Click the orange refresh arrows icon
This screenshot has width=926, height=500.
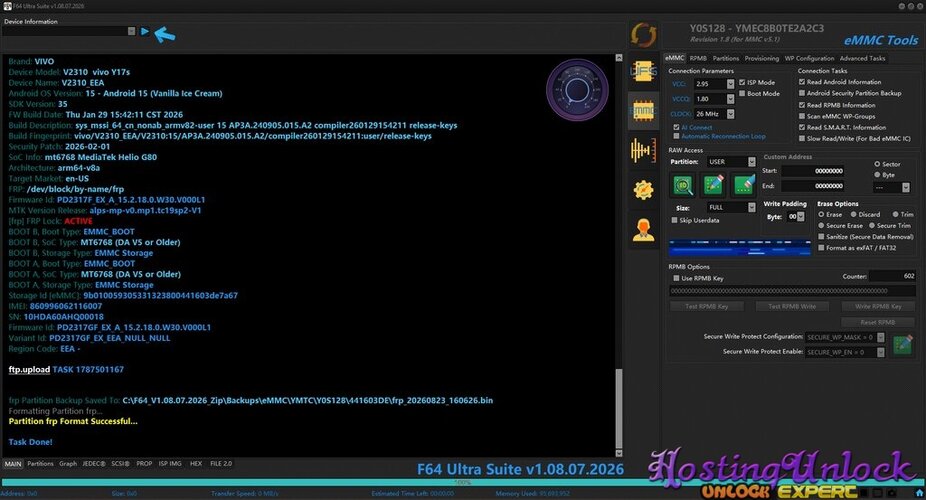click(x=643, y=35)
